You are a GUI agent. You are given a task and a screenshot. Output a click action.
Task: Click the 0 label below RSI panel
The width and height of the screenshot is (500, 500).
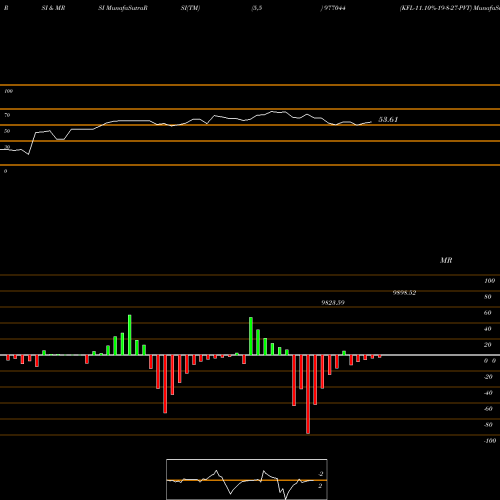pos(5,171)
